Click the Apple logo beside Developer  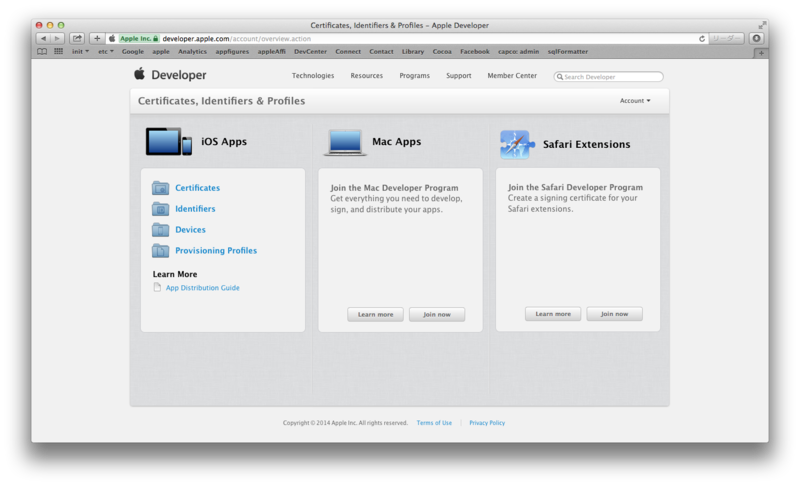tap(139, 74)
